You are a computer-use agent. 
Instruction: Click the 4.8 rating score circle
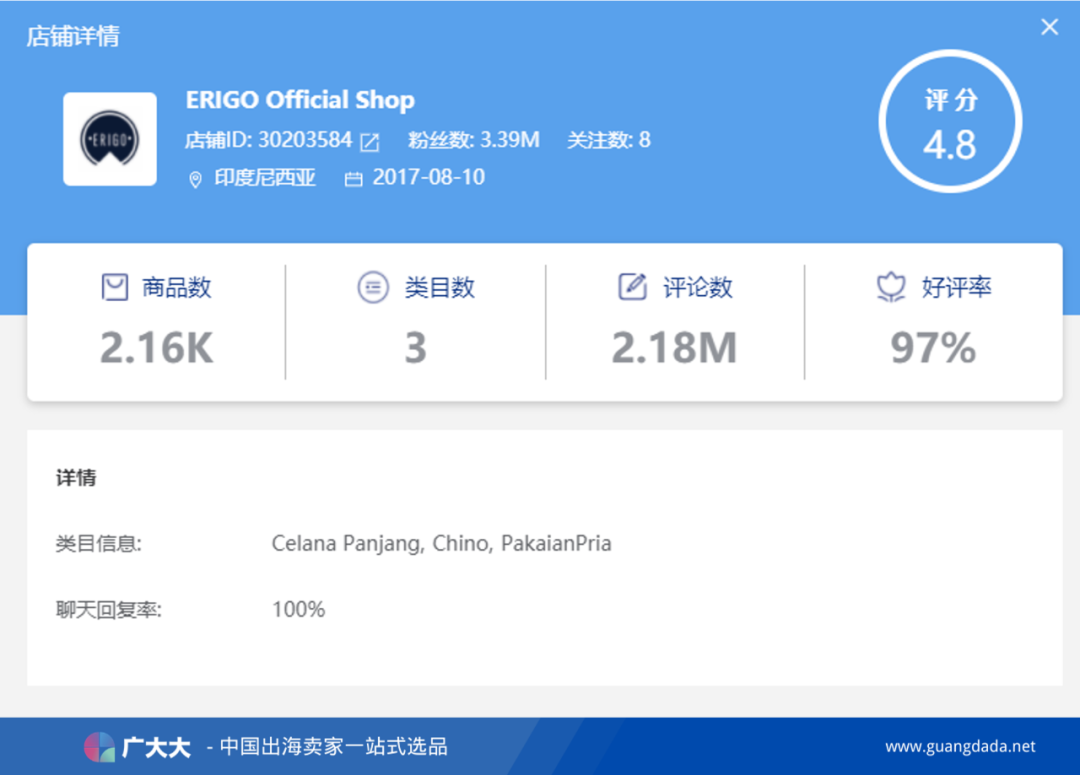pyautogui.click(x=950, y=121)
